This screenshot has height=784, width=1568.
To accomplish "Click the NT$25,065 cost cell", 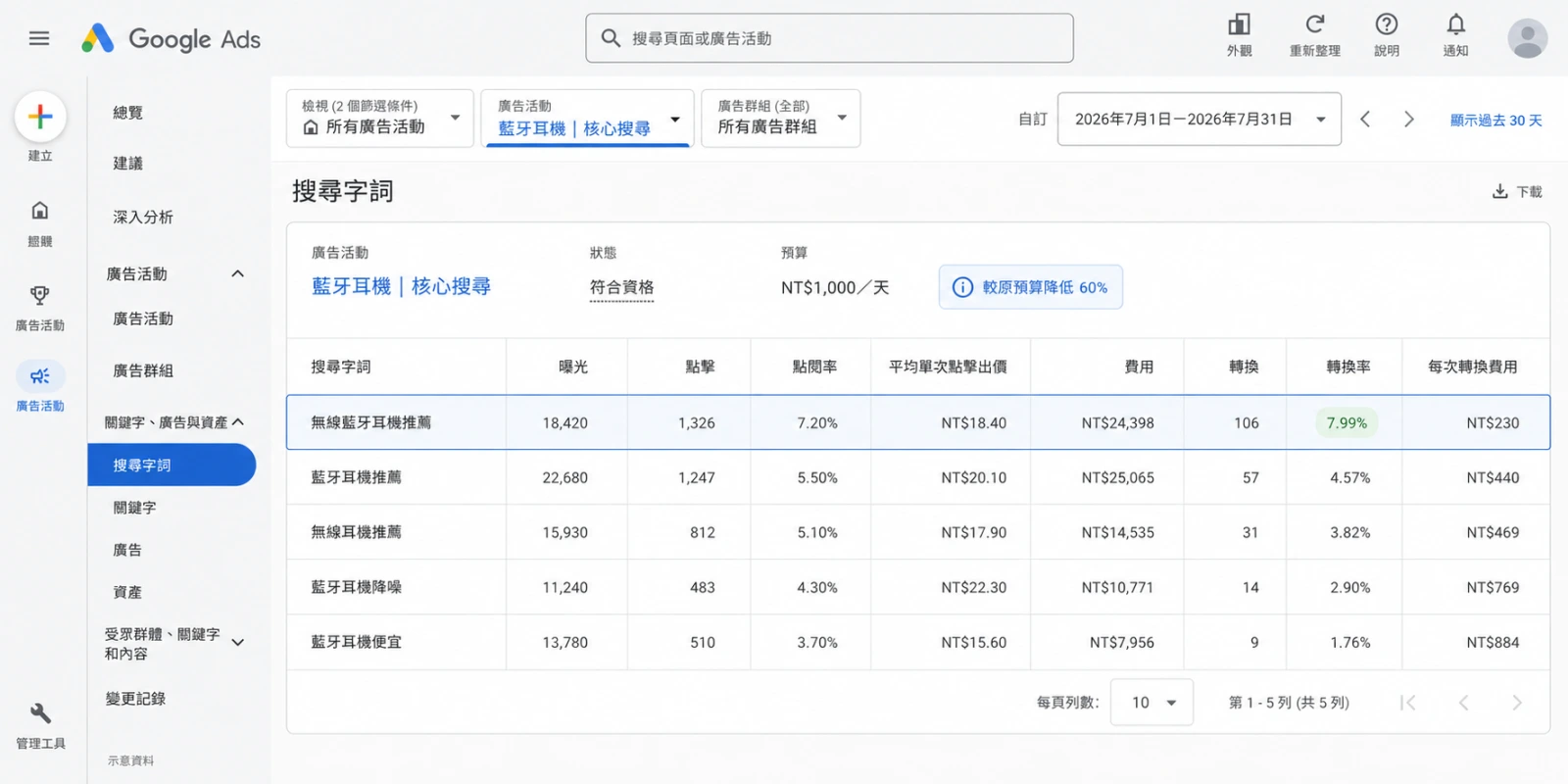I will pyautogui.click(x=1117, y=477).
